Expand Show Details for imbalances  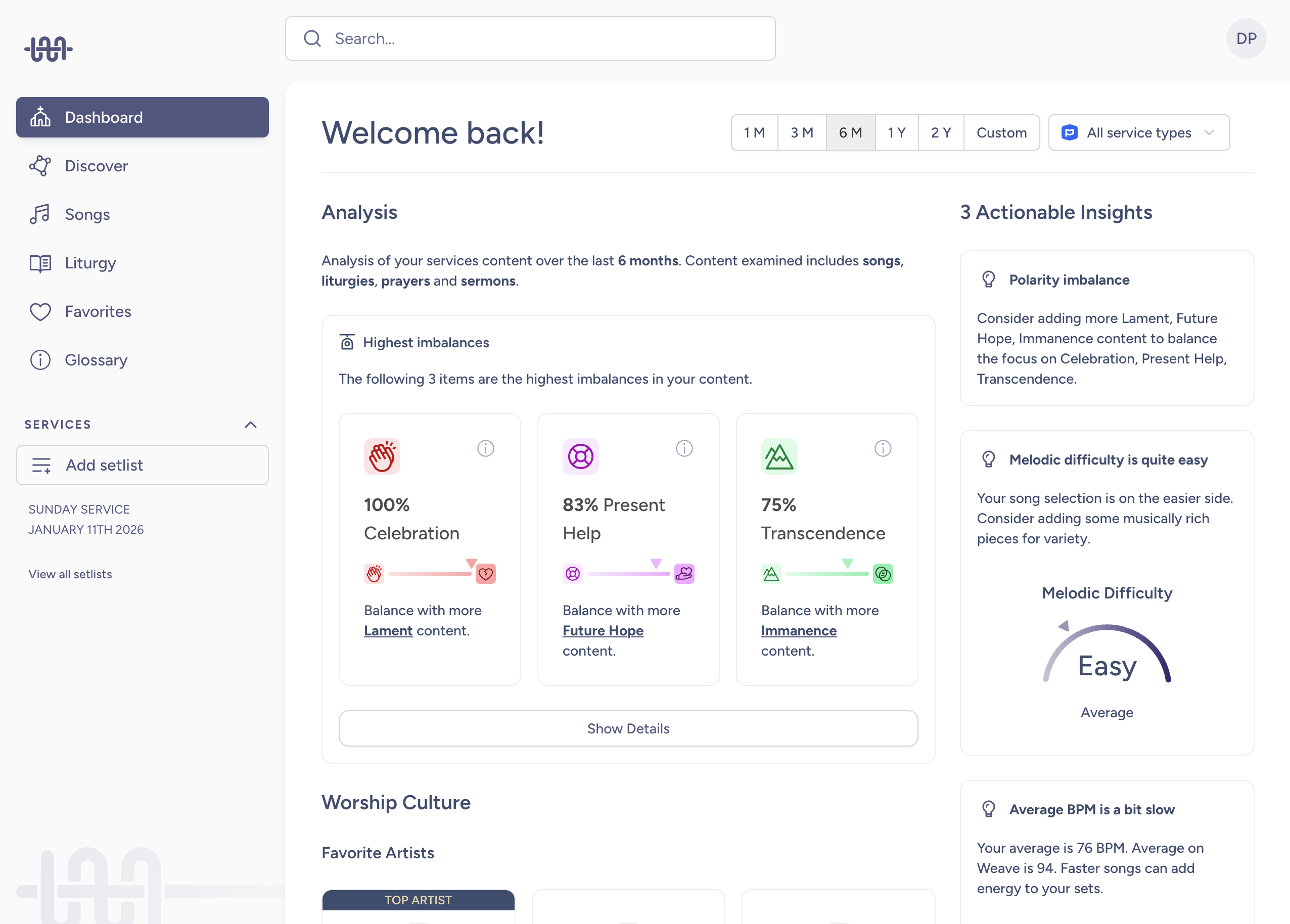(x=628, y=728)
